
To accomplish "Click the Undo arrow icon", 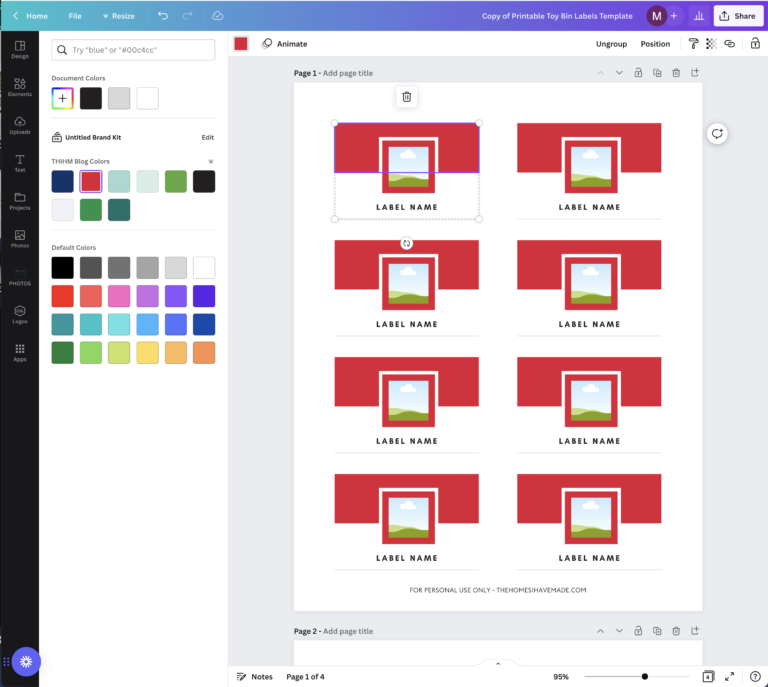I will coord(163,16).
